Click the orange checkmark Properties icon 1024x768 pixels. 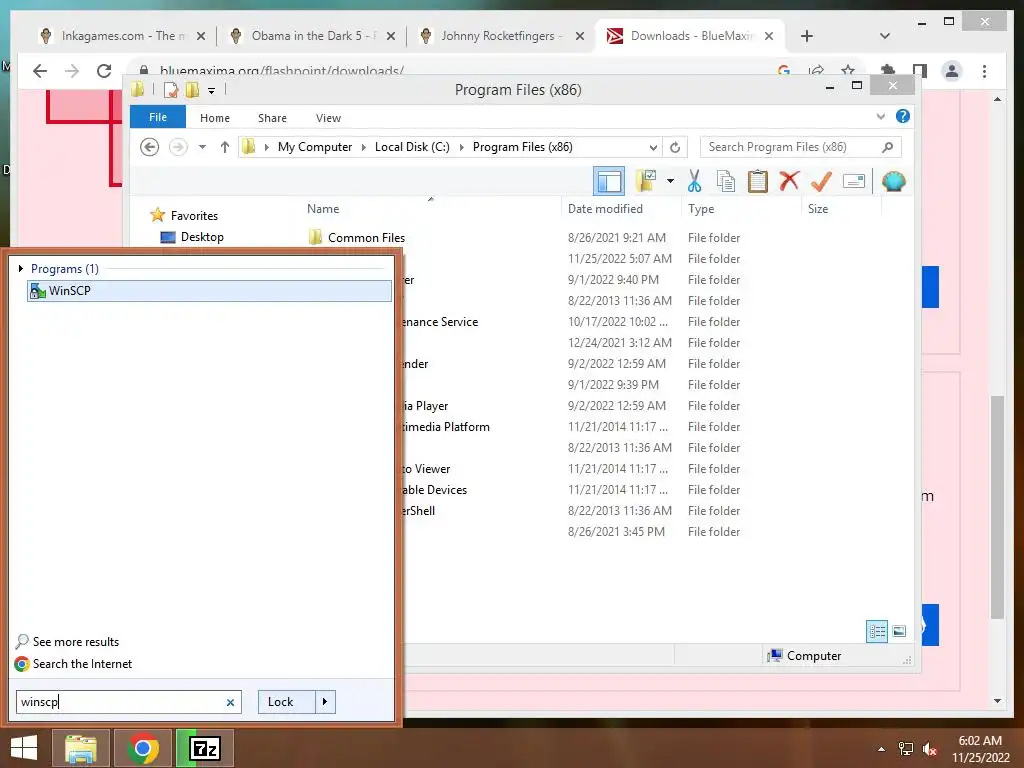[x=821, y=181]
